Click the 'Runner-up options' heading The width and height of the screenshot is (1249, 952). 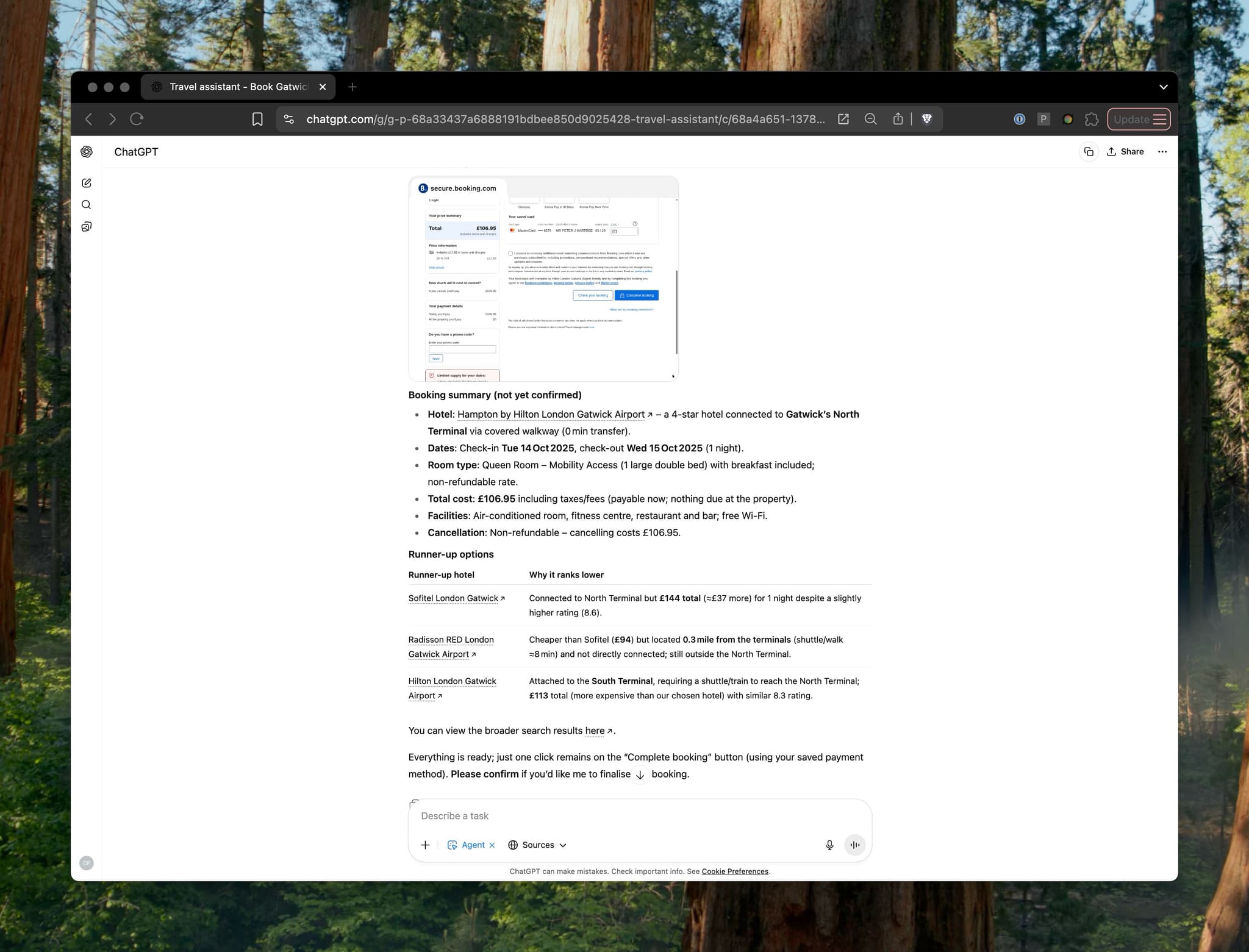[x=451, y=554]
